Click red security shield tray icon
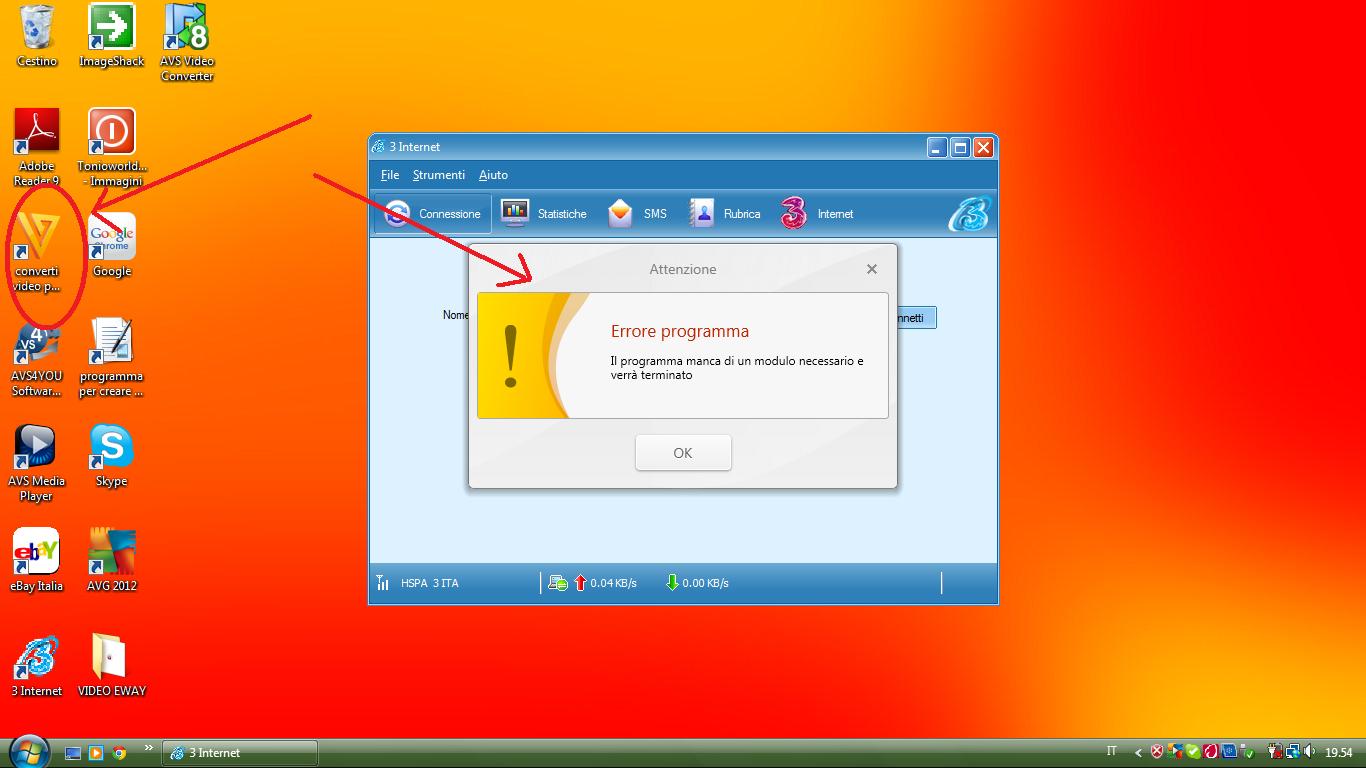This screenshot has width=1366, height=768. [x=1157, y=752]
